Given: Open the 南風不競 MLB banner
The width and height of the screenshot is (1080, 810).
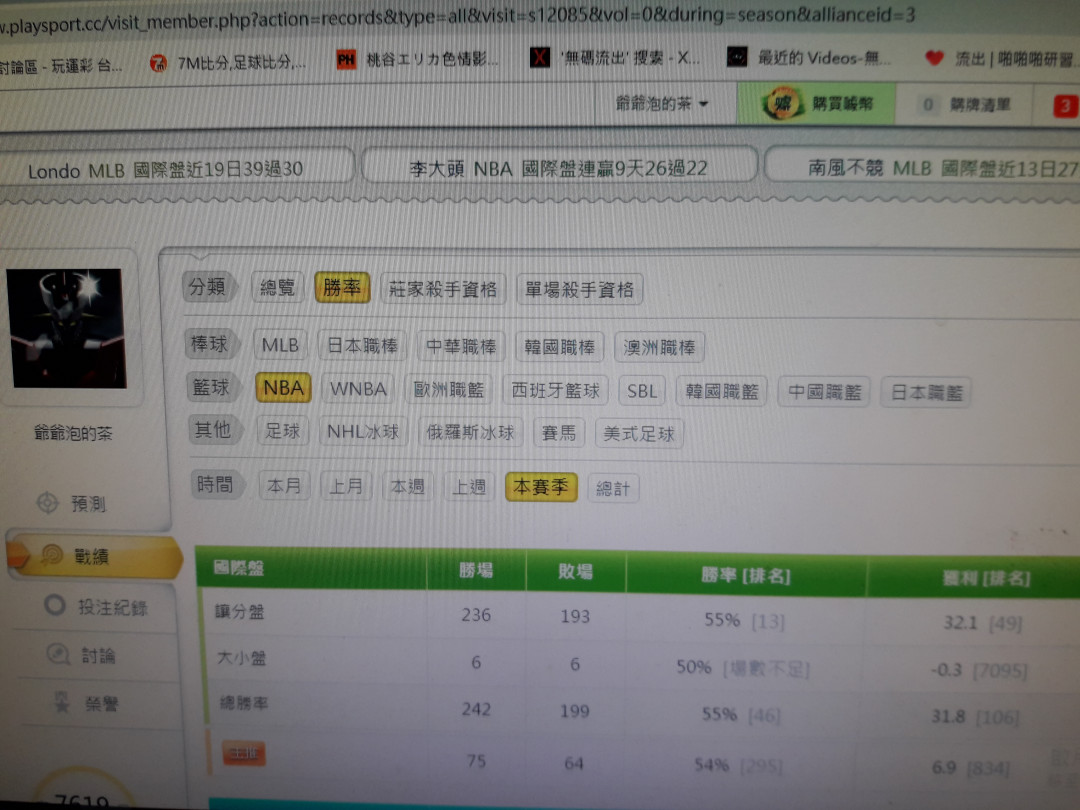Looking at the screenshot, I should [923, 167].
